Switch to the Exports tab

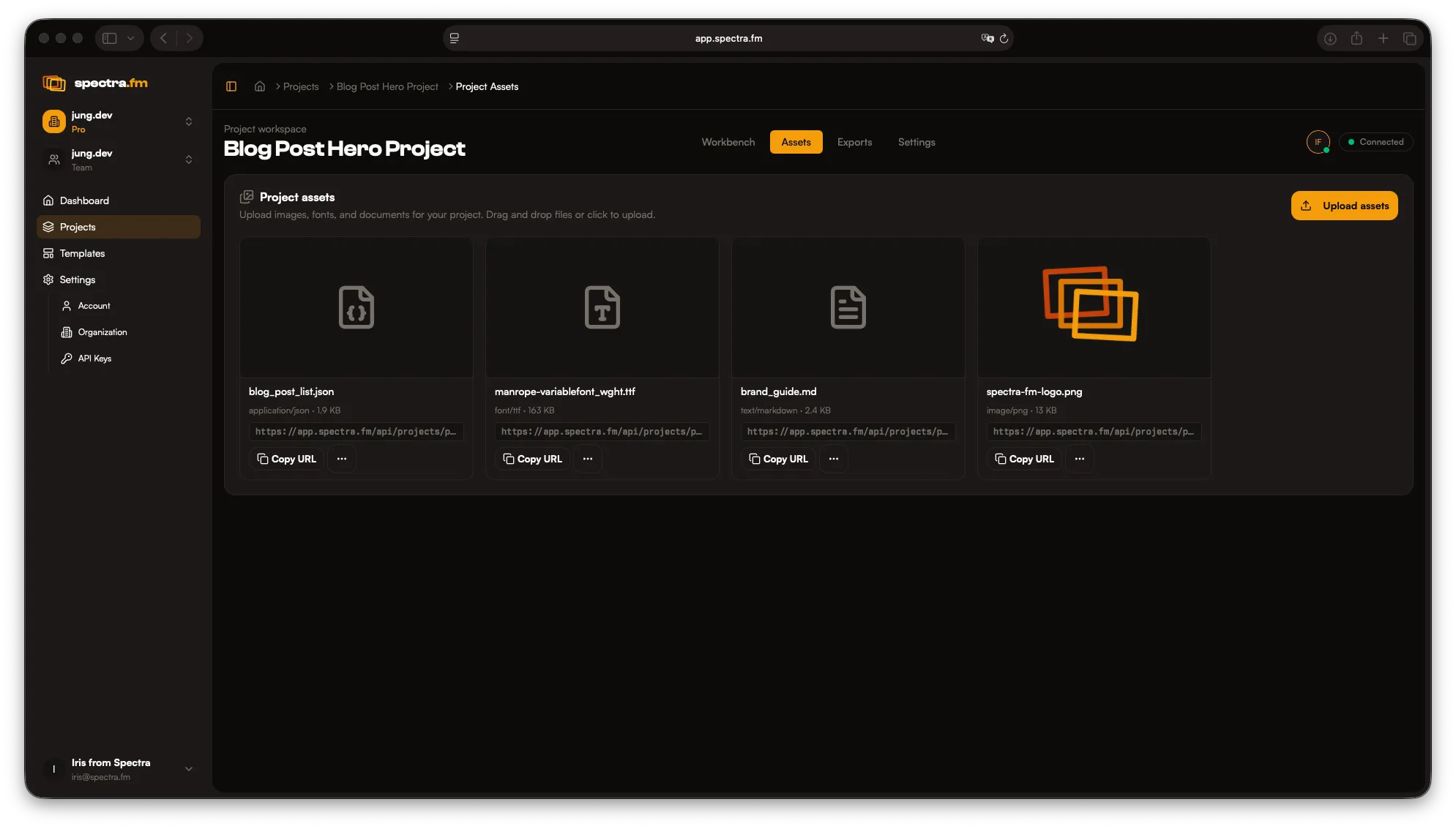click(x=854, y=142)
